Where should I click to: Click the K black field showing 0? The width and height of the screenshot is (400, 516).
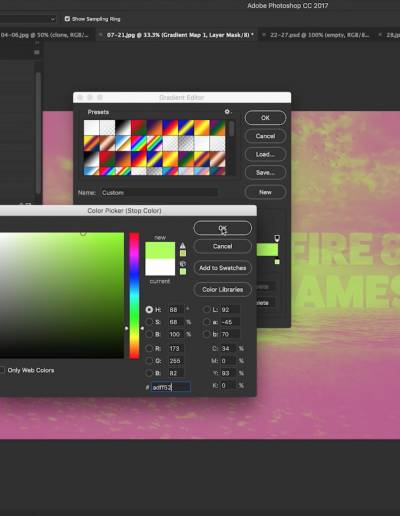click(x=228, y=385)
